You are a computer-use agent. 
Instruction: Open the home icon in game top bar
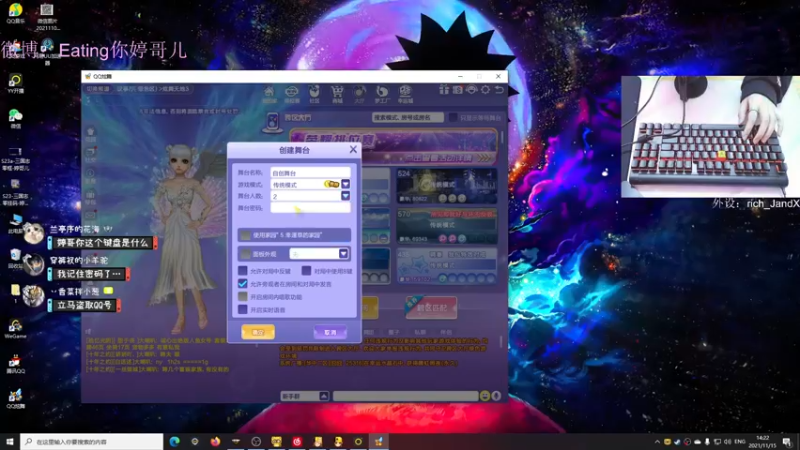coord(269,94)
